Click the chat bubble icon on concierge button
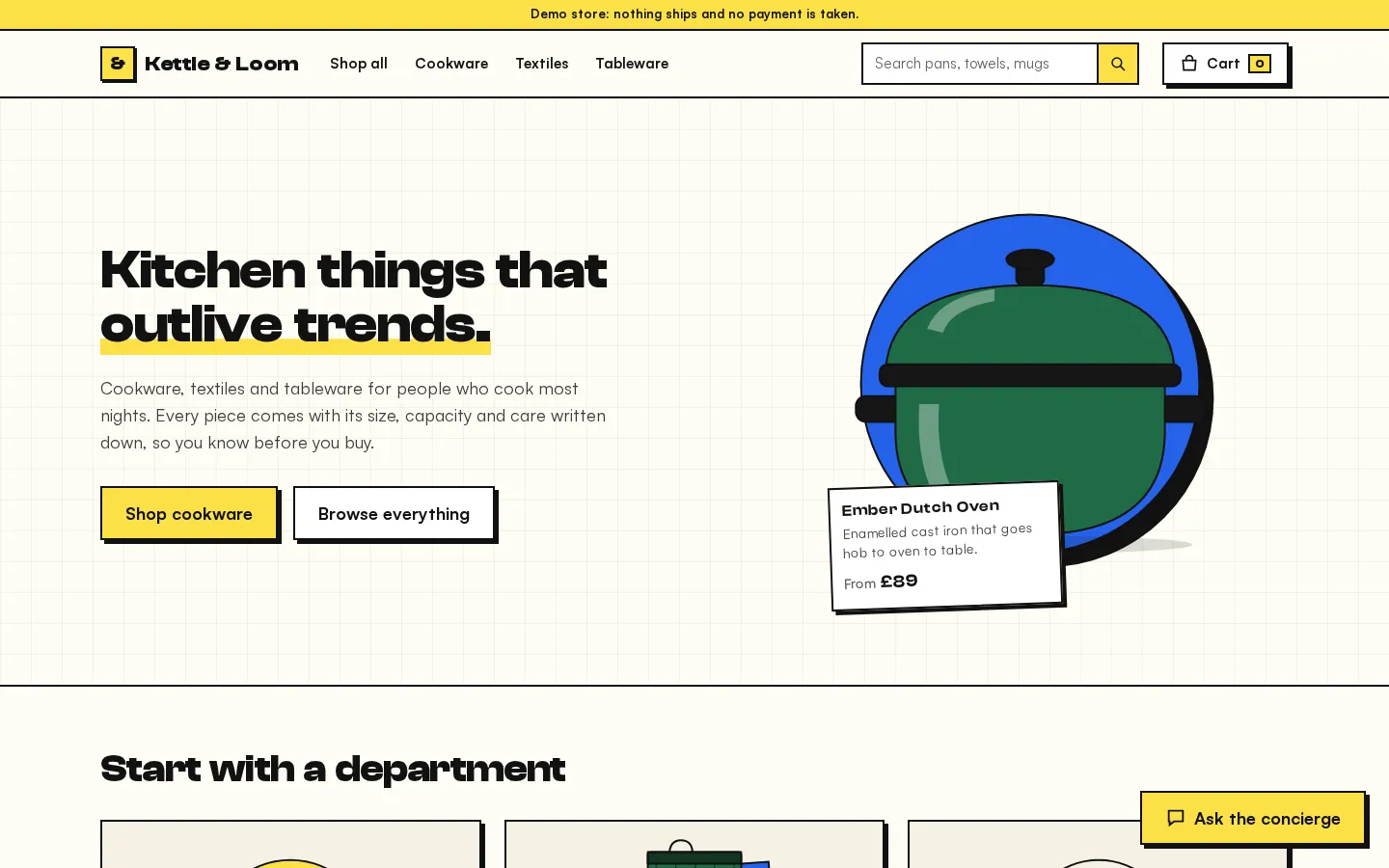Screen dimensions: 1389x868 click(1176, 818)
